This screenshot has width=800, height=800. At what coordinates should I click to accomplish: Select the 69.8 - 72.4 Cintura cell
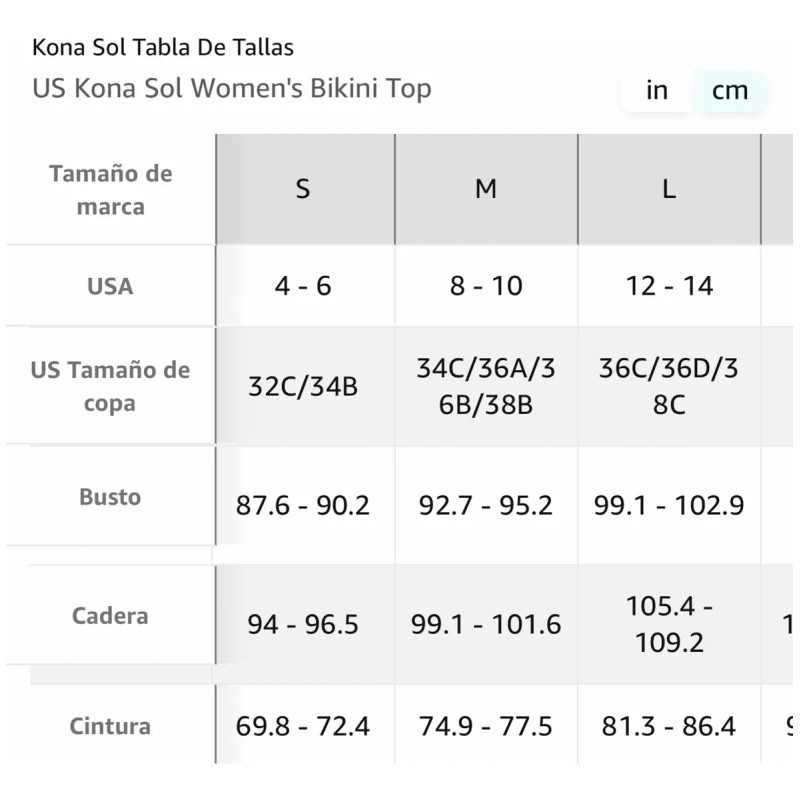point(303,726)
